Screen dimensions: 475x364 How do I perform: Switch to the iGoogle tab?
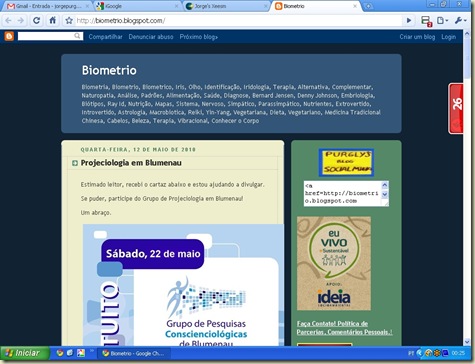tap(137, 6)
